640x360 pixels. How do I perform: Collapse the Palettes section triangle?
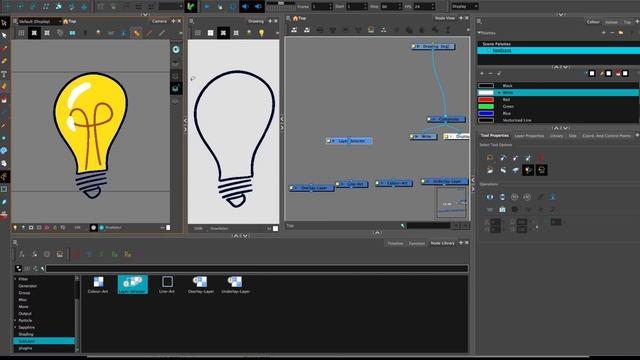(479, 33)
